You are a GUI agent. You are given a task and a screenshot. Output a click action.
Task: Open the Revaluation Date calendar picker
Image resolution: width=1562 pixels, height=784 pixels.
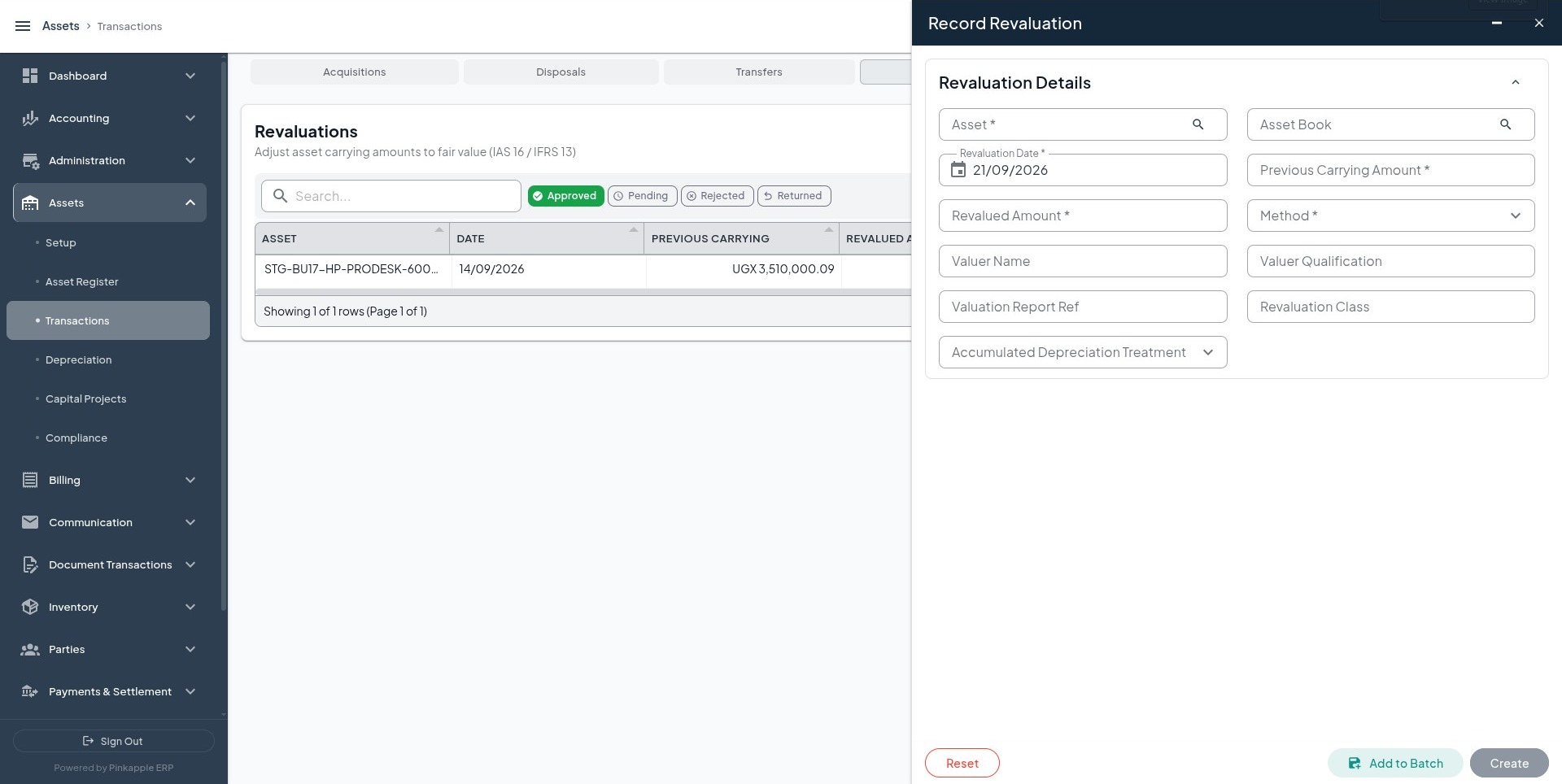point(958,170)
